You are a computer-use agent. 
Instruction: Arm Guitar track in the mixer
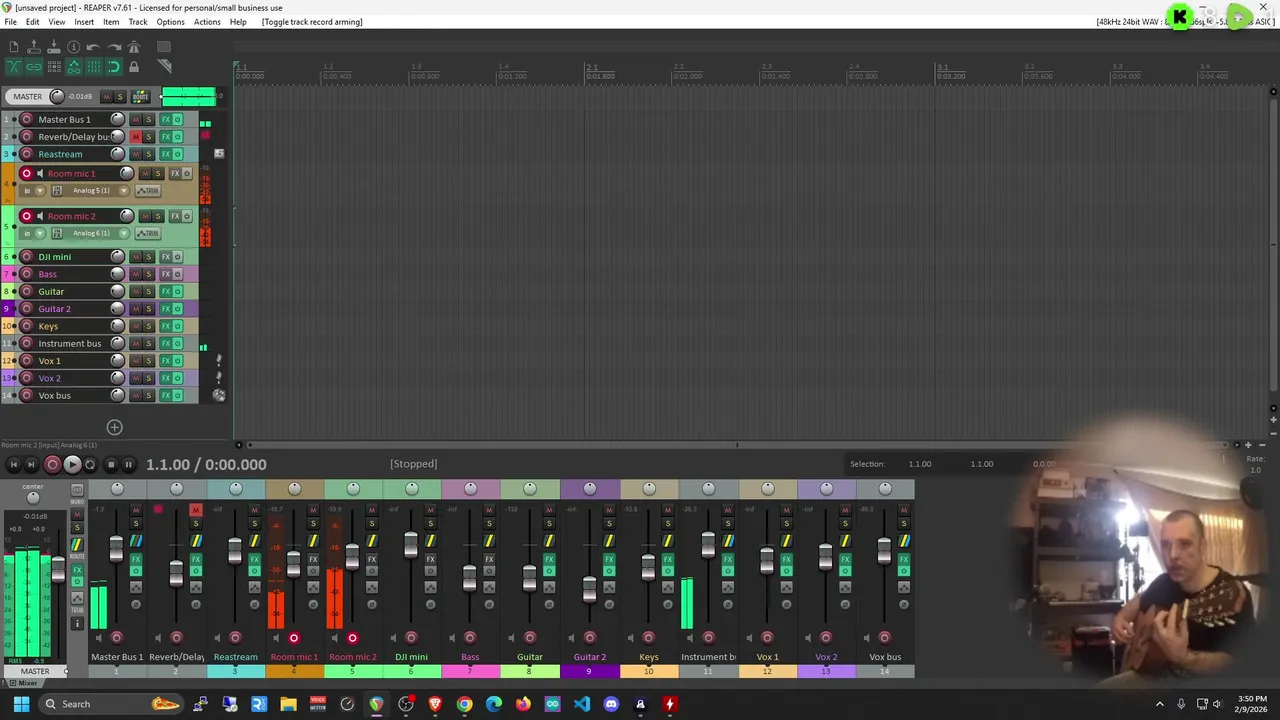530,638
